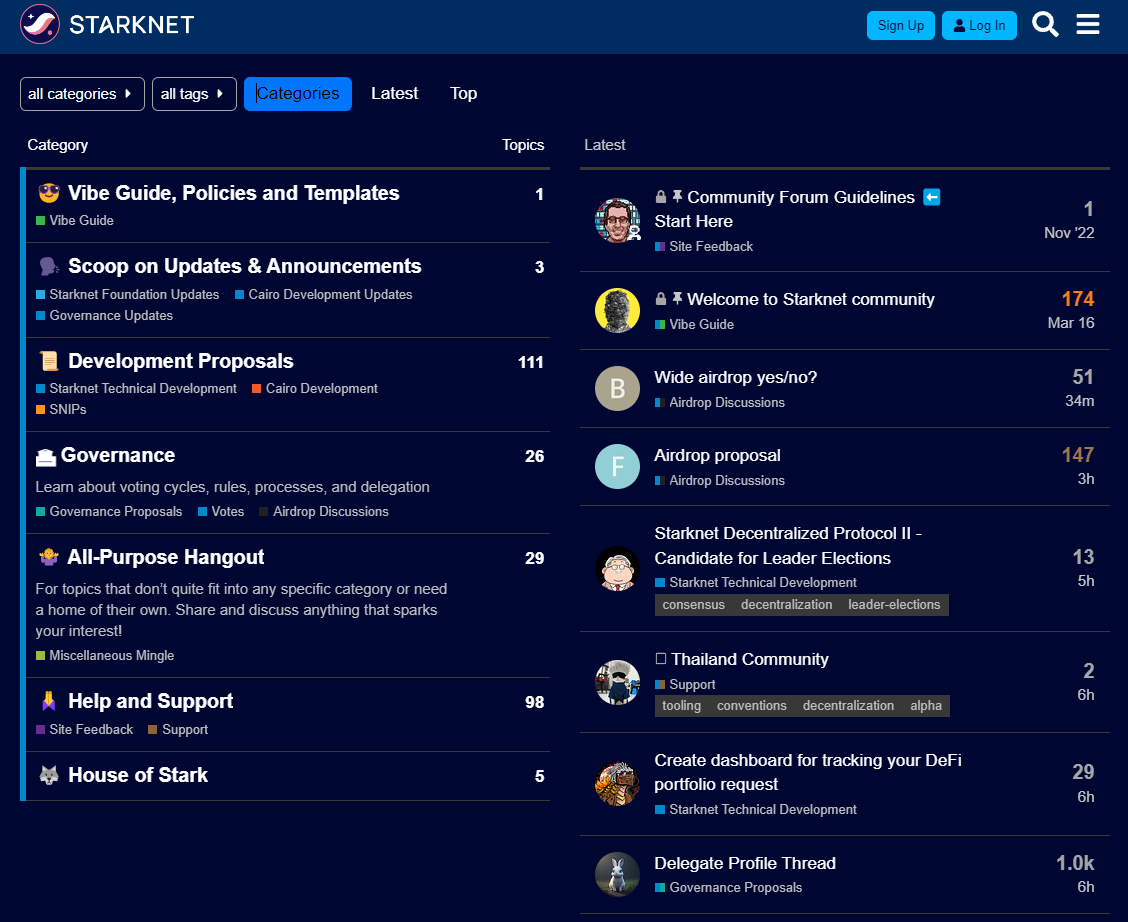This screenshot has width=1128, height=922.
Task: Click the left-arrow emoji after Community Forum Guidelines
Action: 932,197
